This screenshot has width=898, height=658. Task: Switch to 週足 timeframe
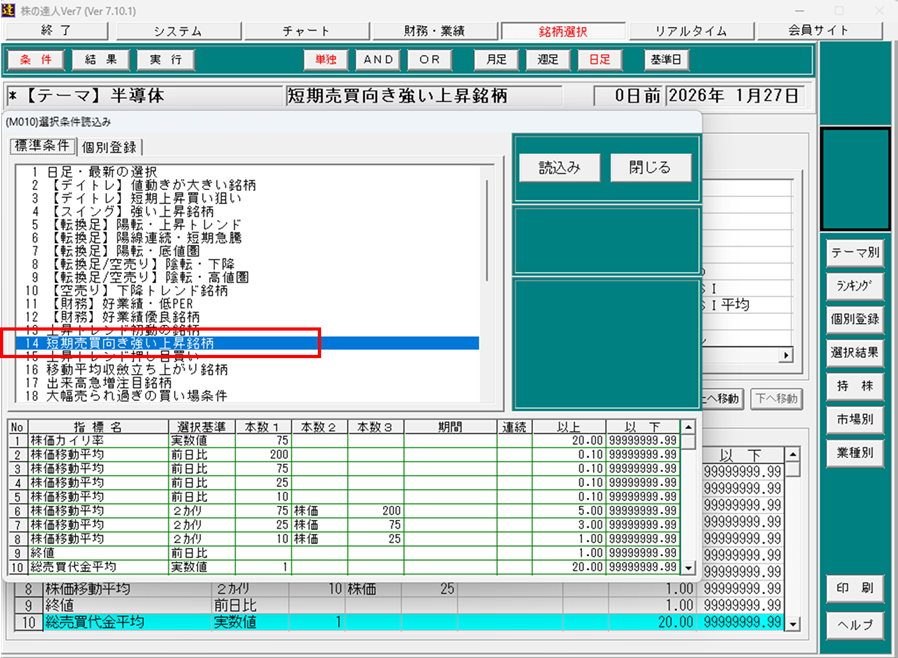548,60
